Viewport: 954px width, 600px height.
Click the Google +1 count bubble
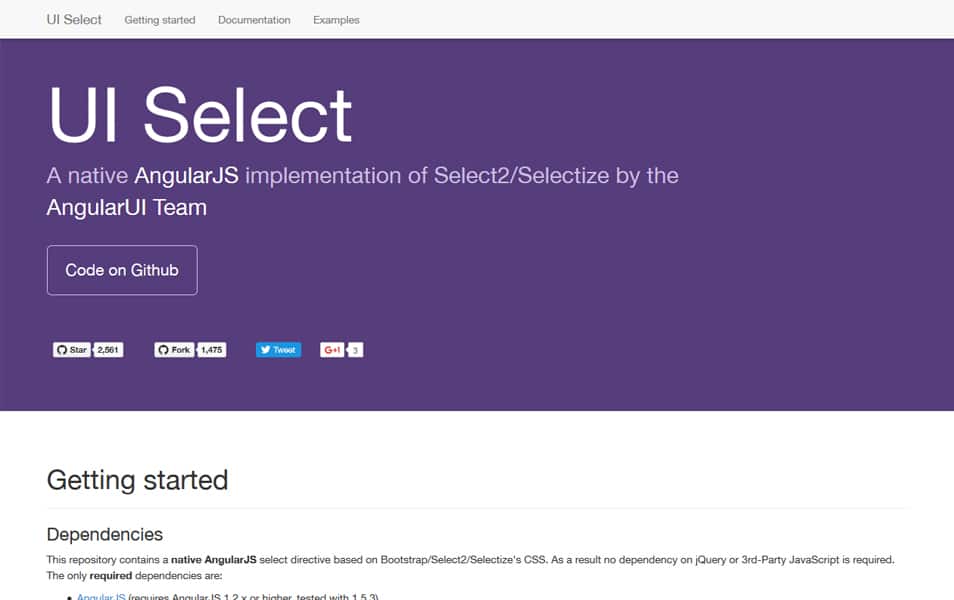(356, 350)
